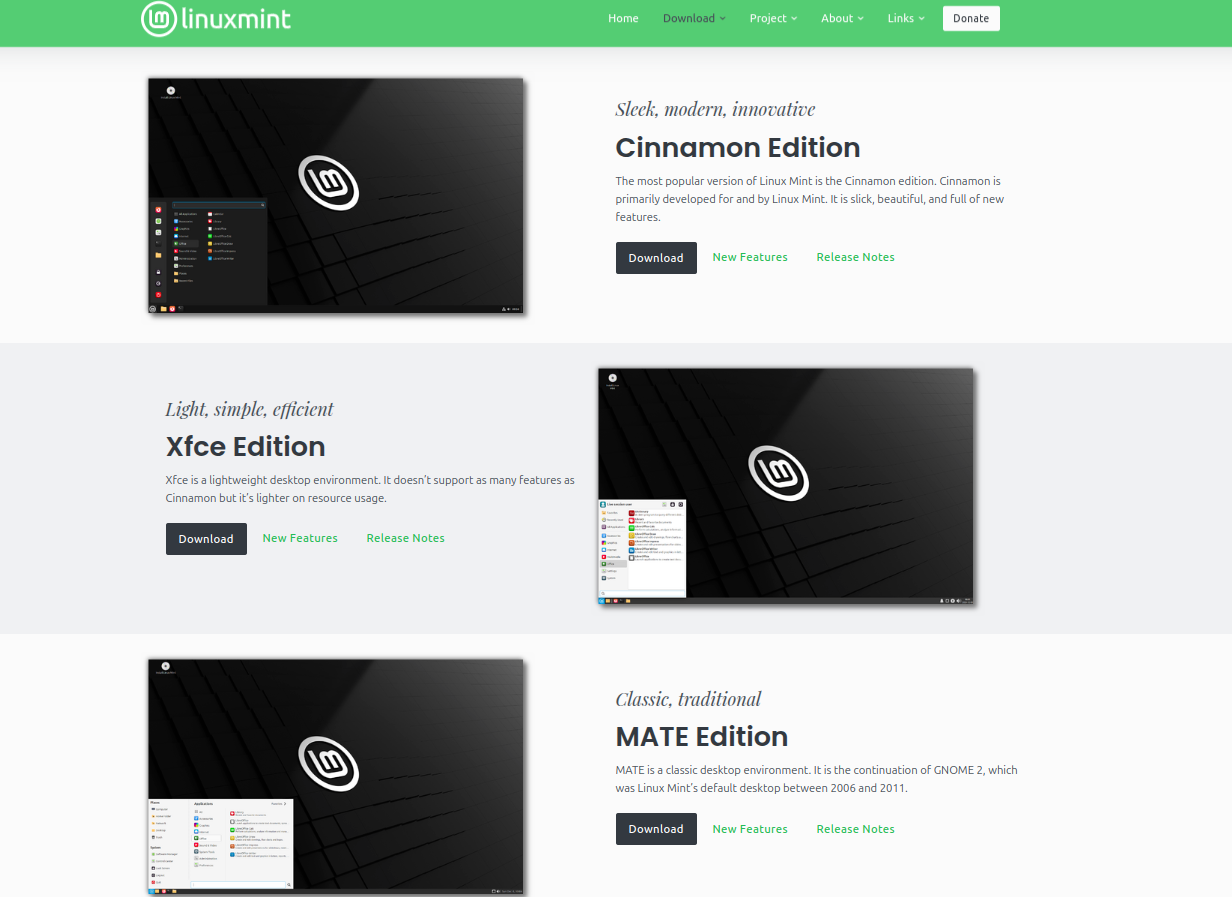This screenshot has height=897, width=1232.
Task: Download the Cinnamon Edition
Action: click(x=656, y=258)
